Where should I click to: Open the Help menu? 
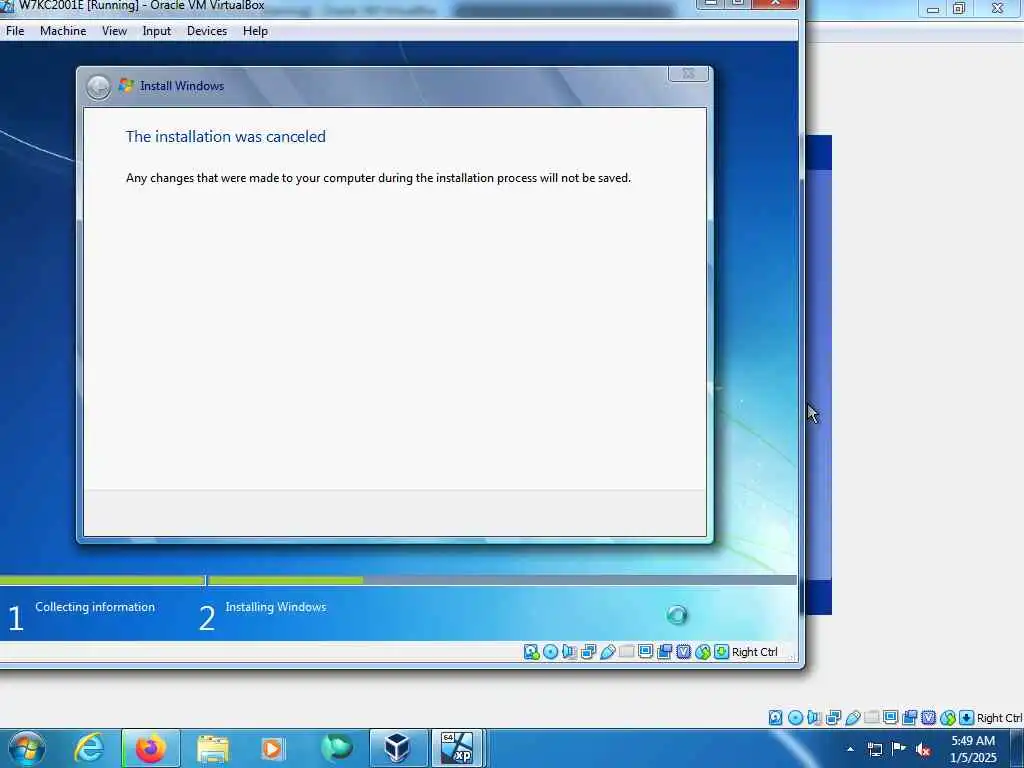tap(255, 31)
